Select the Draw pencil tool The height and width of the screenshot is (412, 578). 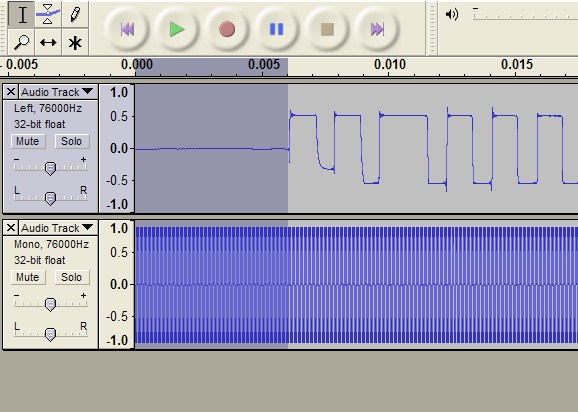[75, 15]
